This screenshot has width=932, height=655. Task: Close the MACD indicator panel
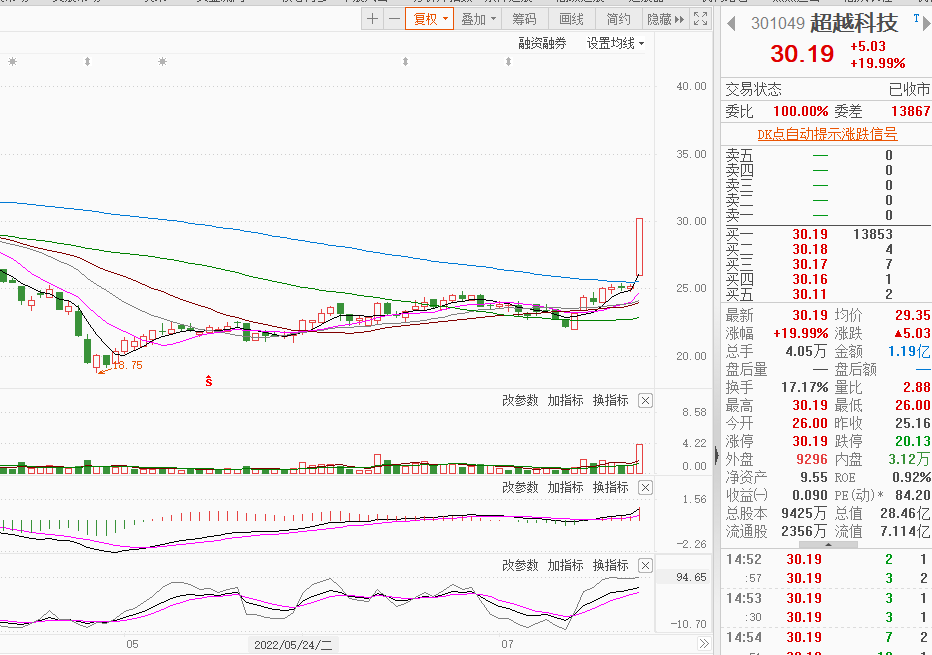tap(645, 487)
